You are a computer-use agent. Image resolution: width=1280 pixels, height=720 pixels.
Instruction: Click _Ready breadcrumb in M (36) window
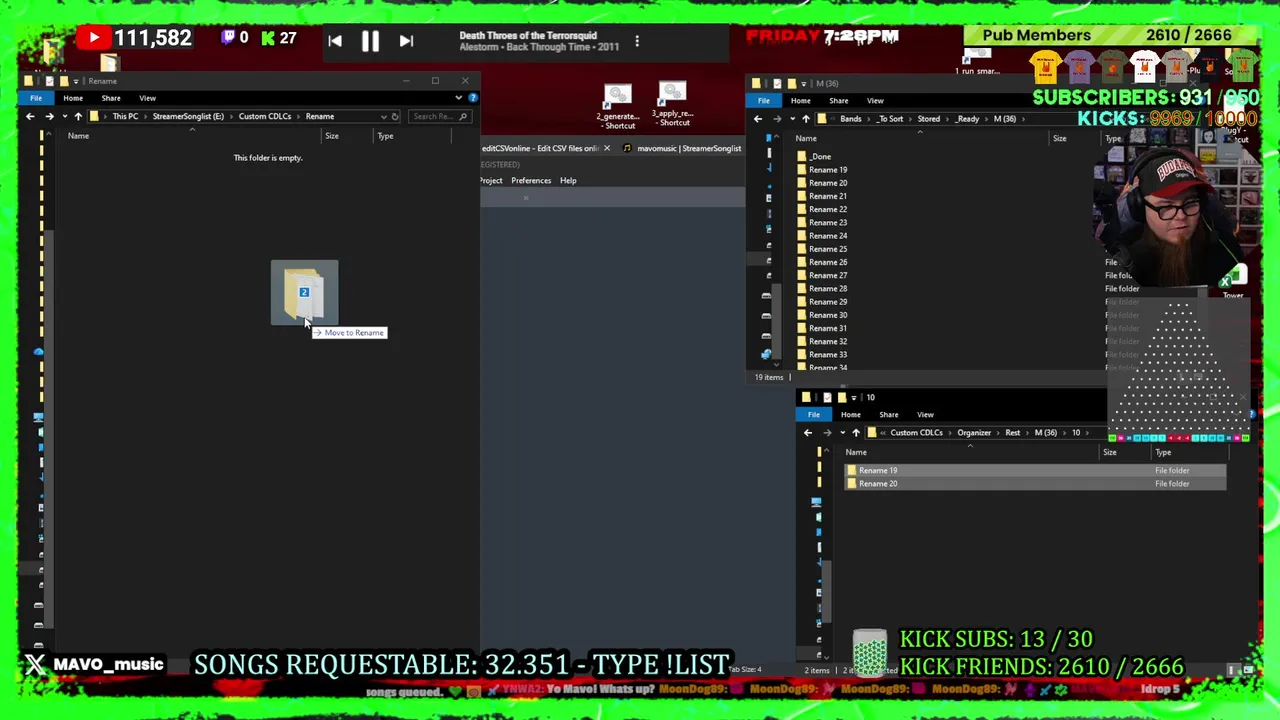point(967,119)
